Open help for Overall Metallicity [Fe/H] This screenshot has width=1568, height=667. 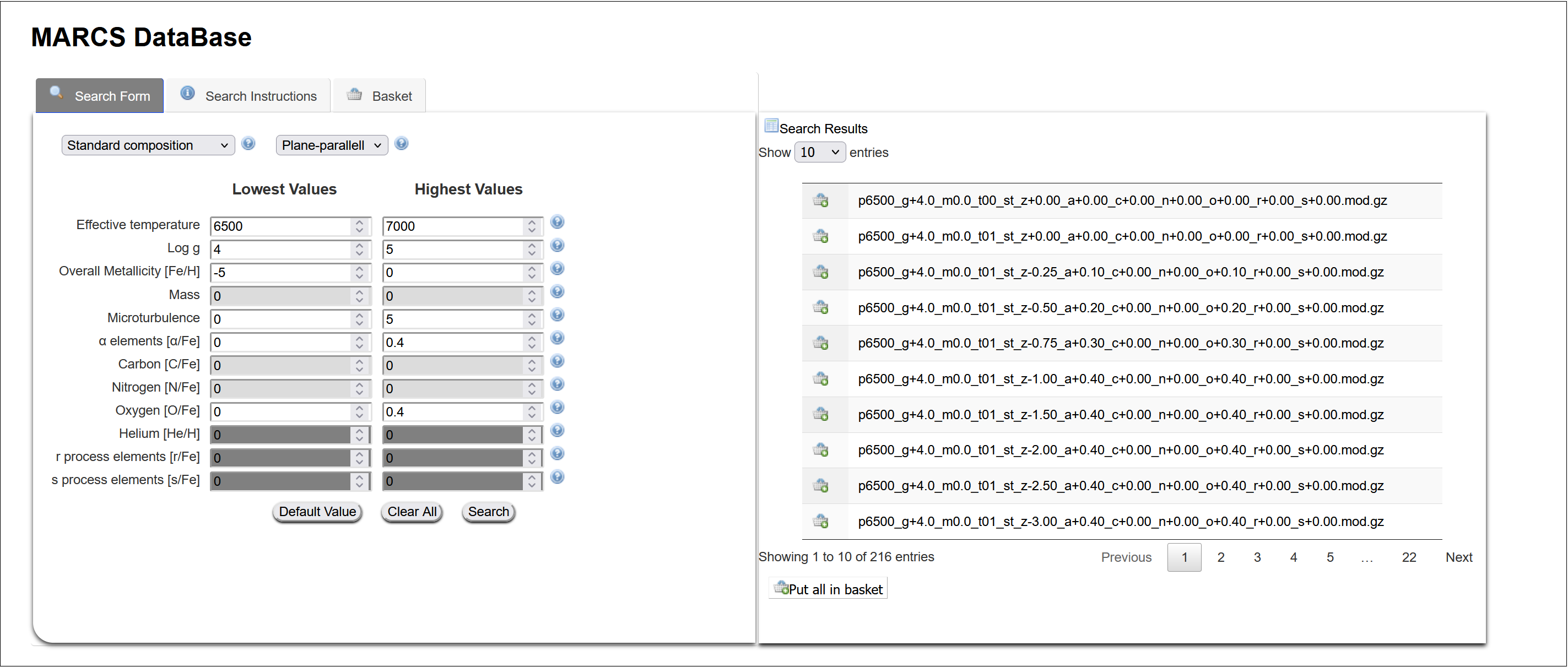[x=557, y=268]
